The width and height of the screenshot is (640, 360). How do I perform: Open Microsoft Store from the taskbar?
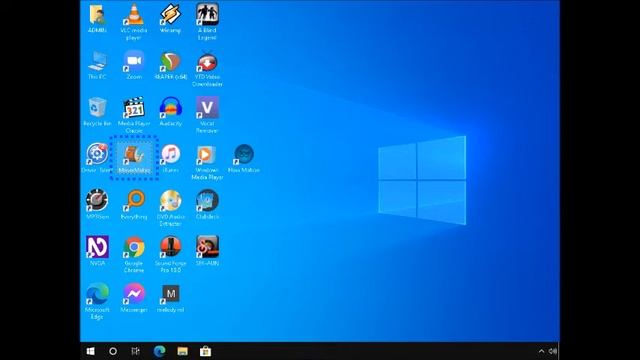pyautogui.click(x=205, y=351)
